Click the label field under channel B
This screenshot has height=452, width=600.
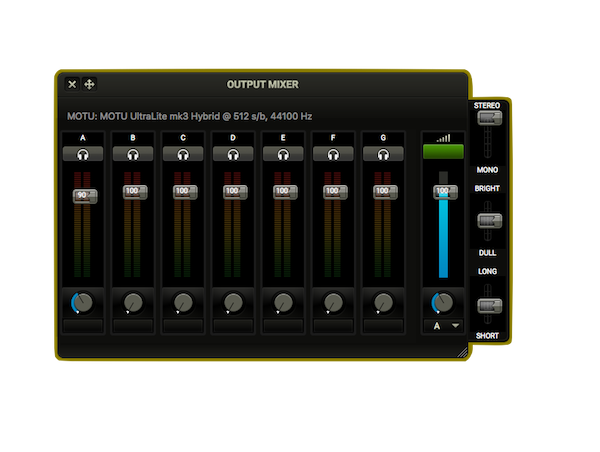click(133, 326)
